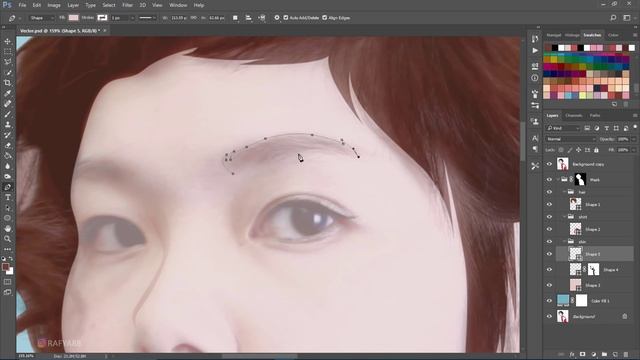Select the Blur tool
Viewport: 640px width, 360px height.
(7, 166)
